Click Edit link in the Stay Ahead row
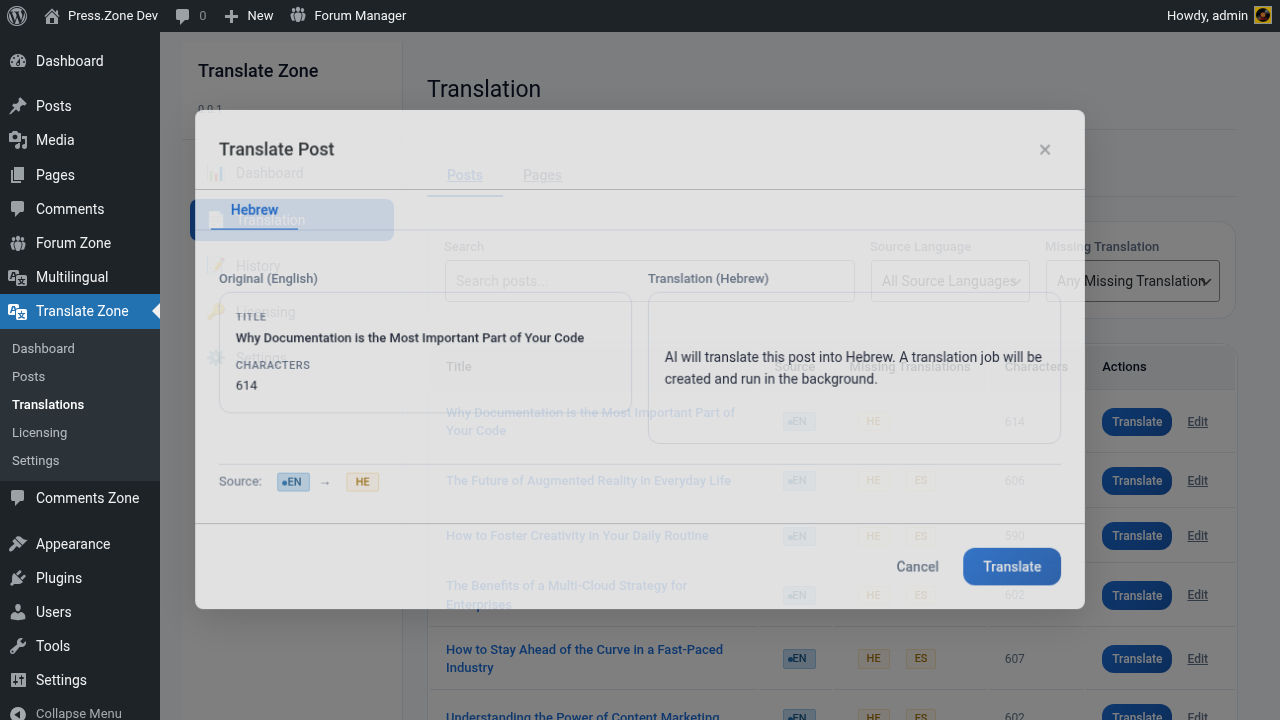Screen dimensions: 1280x720 point(1198,659)
